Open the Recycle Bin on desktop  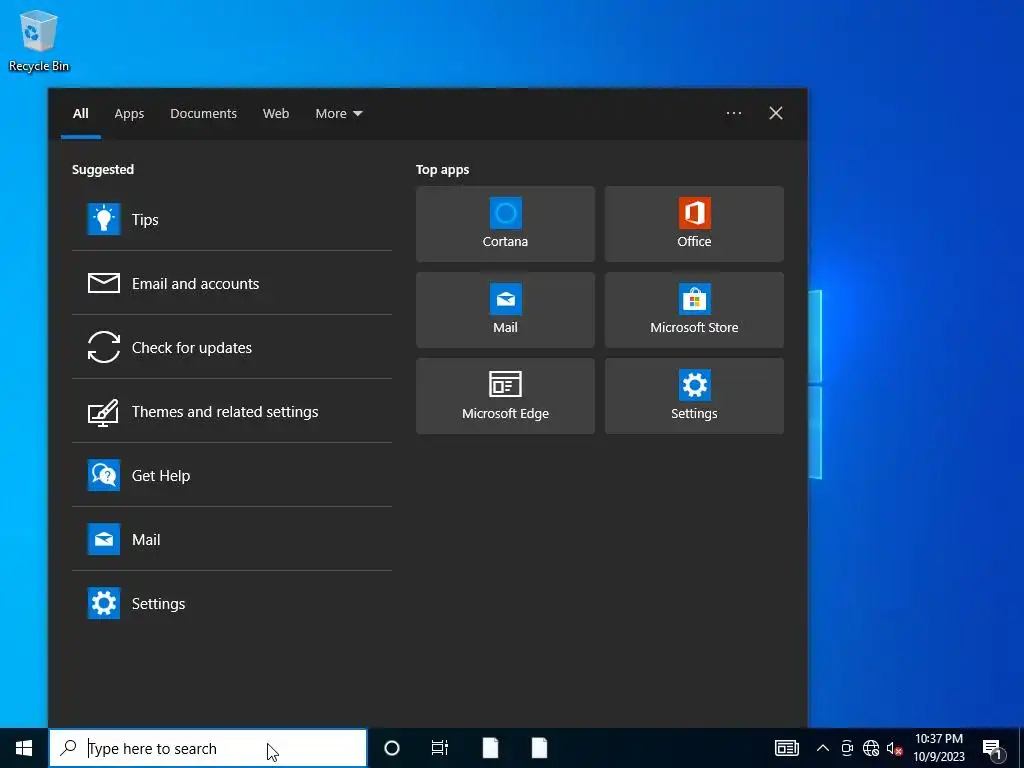tap(39, 40)
